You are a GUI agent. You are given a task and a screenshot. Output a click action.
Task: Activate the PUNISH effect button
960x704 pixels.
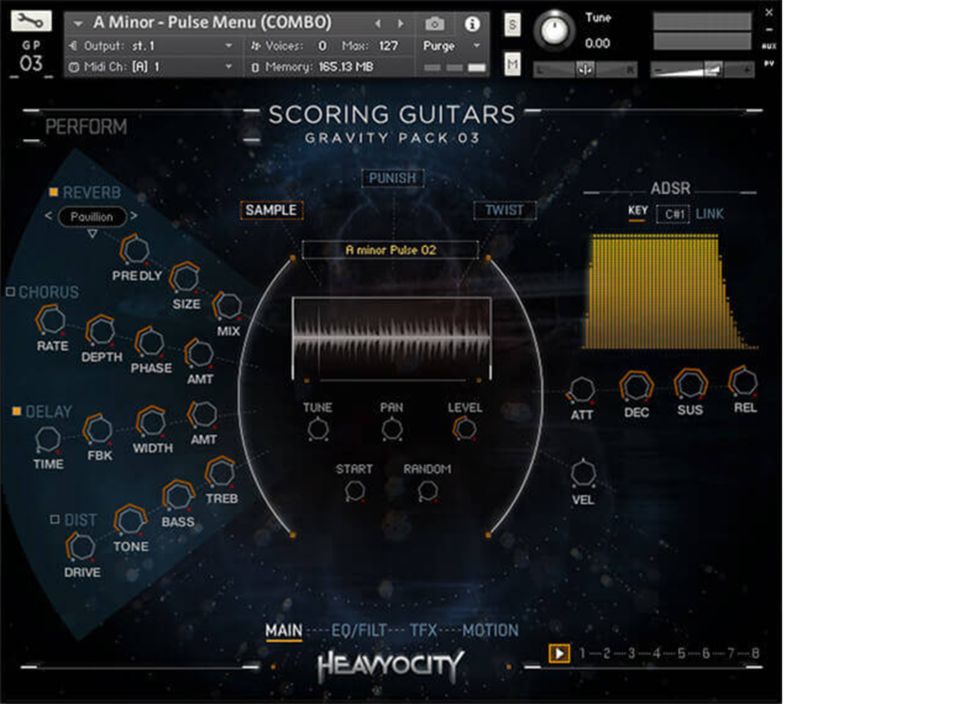tap(392, 178)
